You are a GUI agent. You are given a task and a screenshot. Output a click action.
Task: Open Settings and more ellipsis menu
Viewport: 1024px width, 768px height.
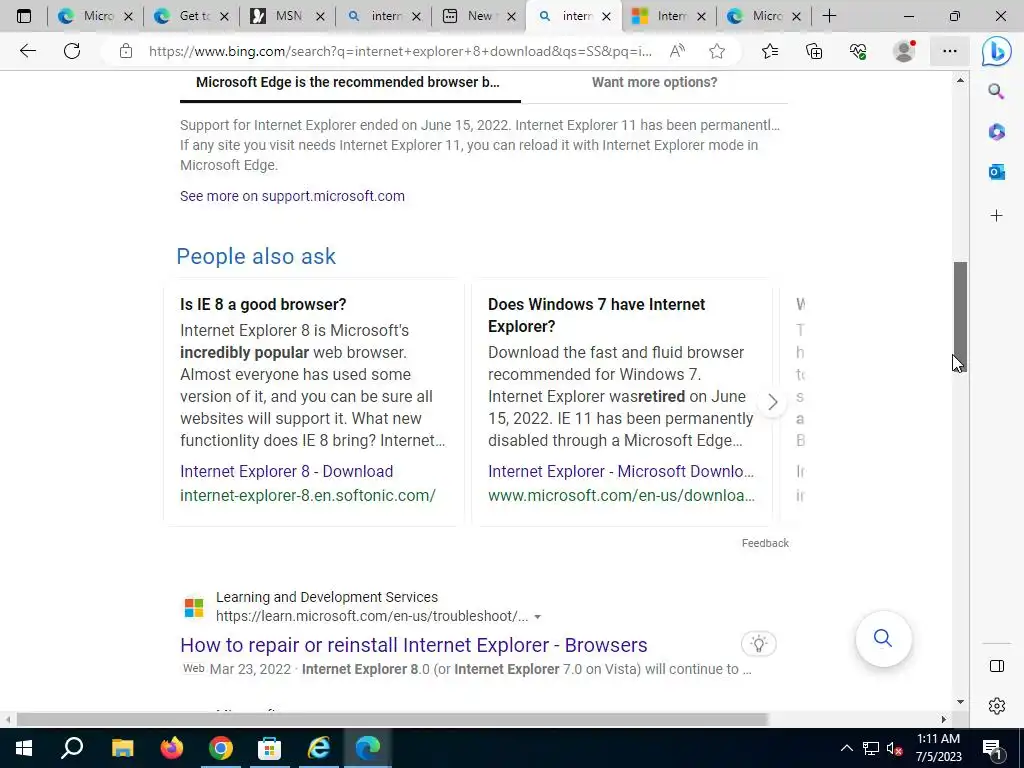(950, 51)
